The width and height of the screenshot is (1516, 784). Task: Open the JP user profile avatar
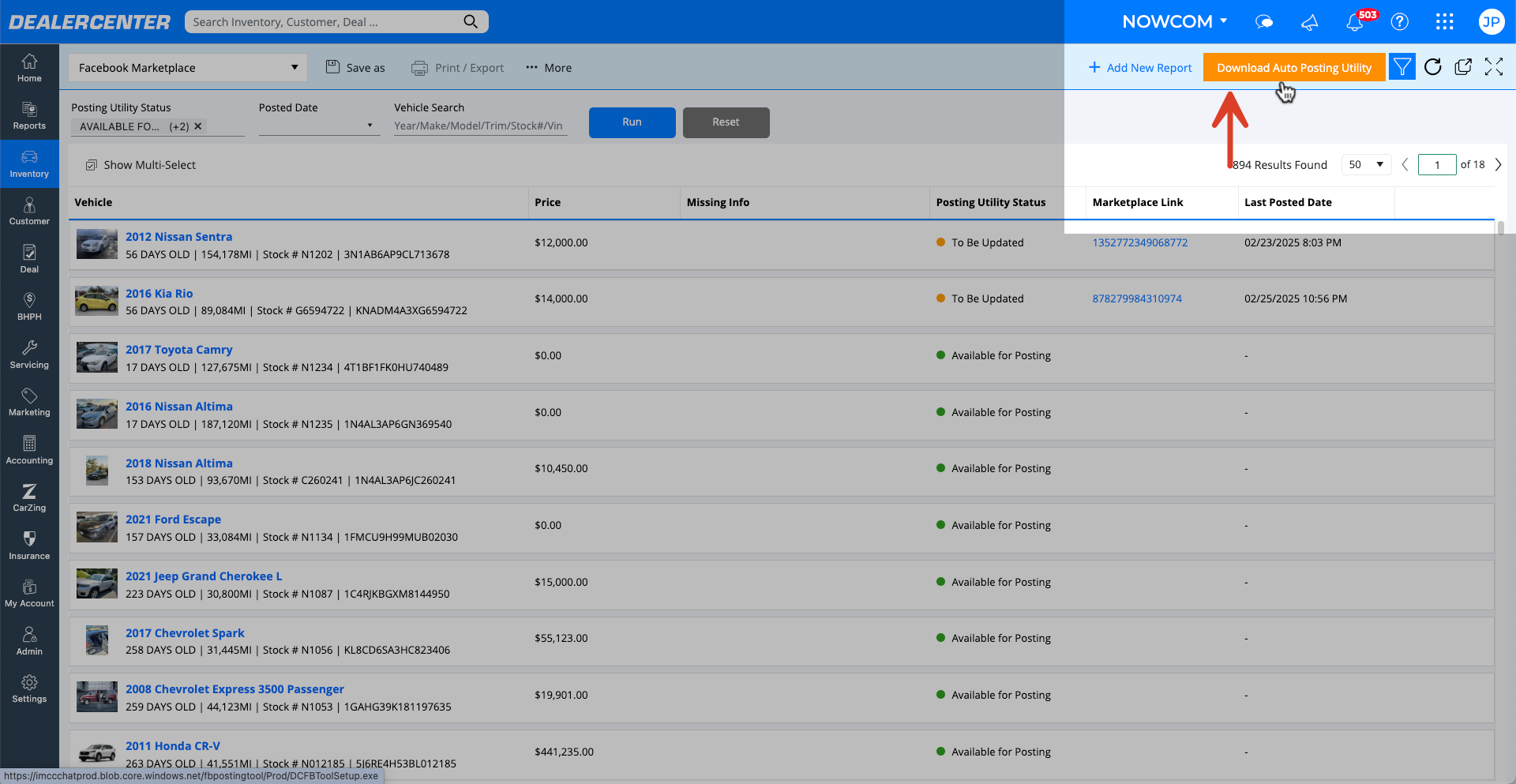pos(1491,22)
